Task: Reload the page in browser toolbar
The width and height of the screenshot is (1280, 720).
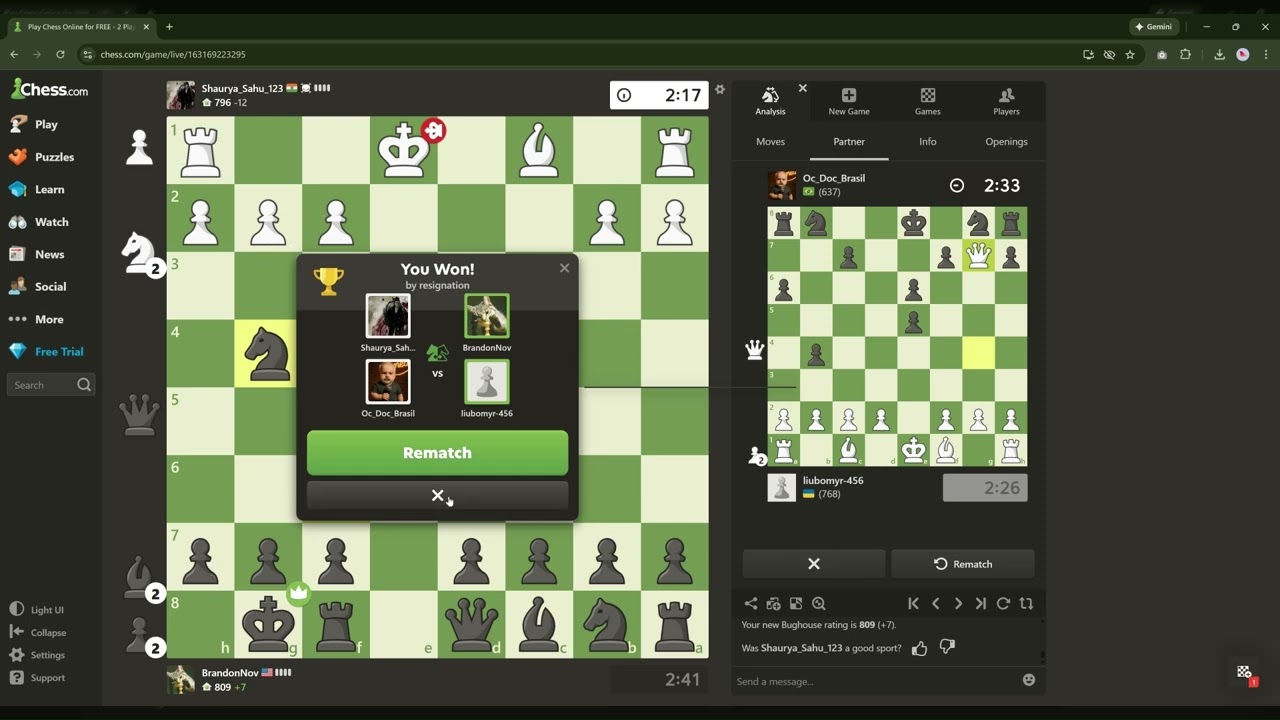Action: point(60,54)
